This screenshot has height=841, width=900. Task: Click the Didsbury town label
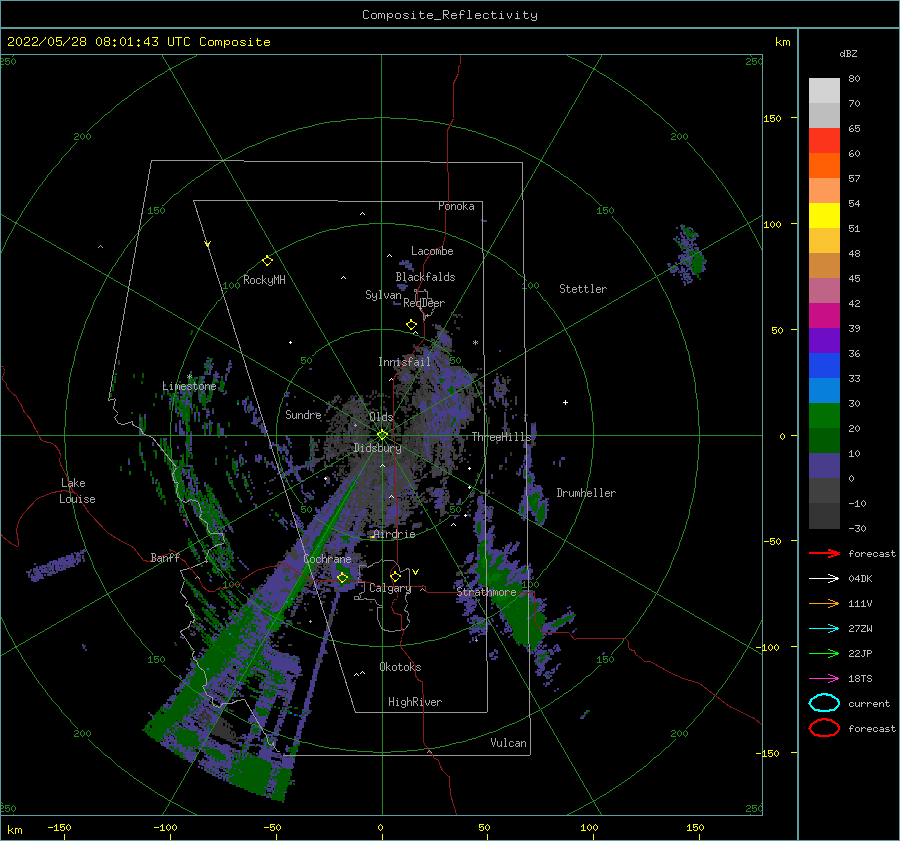(x=378, y=448)
